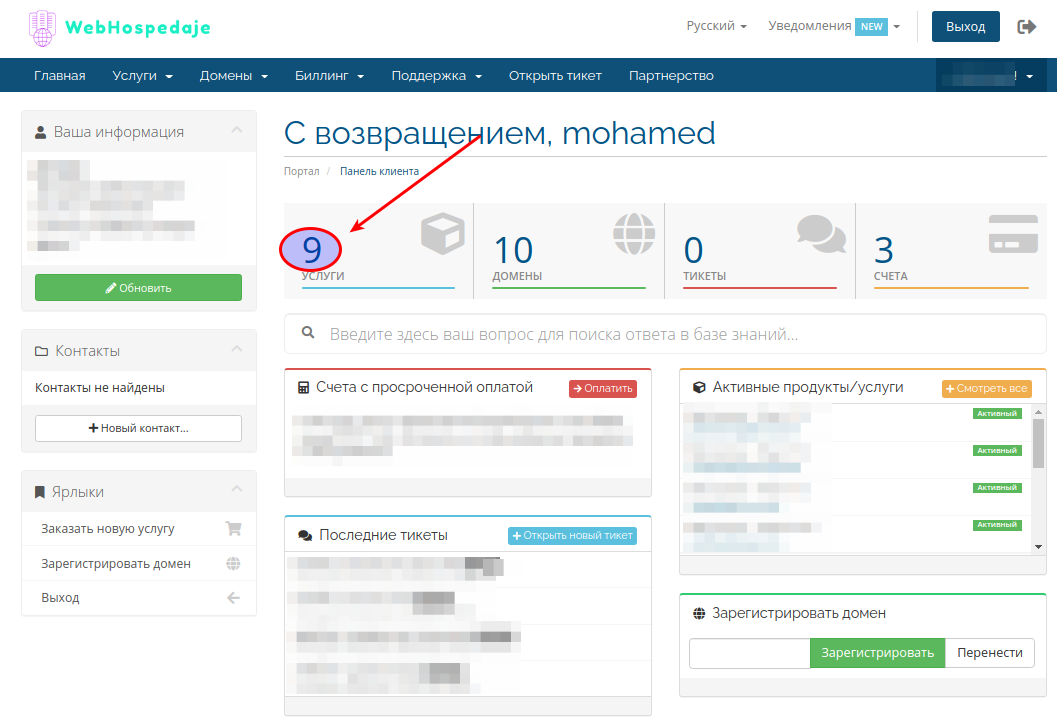
Task: Click the Перенести button
Action: [990, 653]
